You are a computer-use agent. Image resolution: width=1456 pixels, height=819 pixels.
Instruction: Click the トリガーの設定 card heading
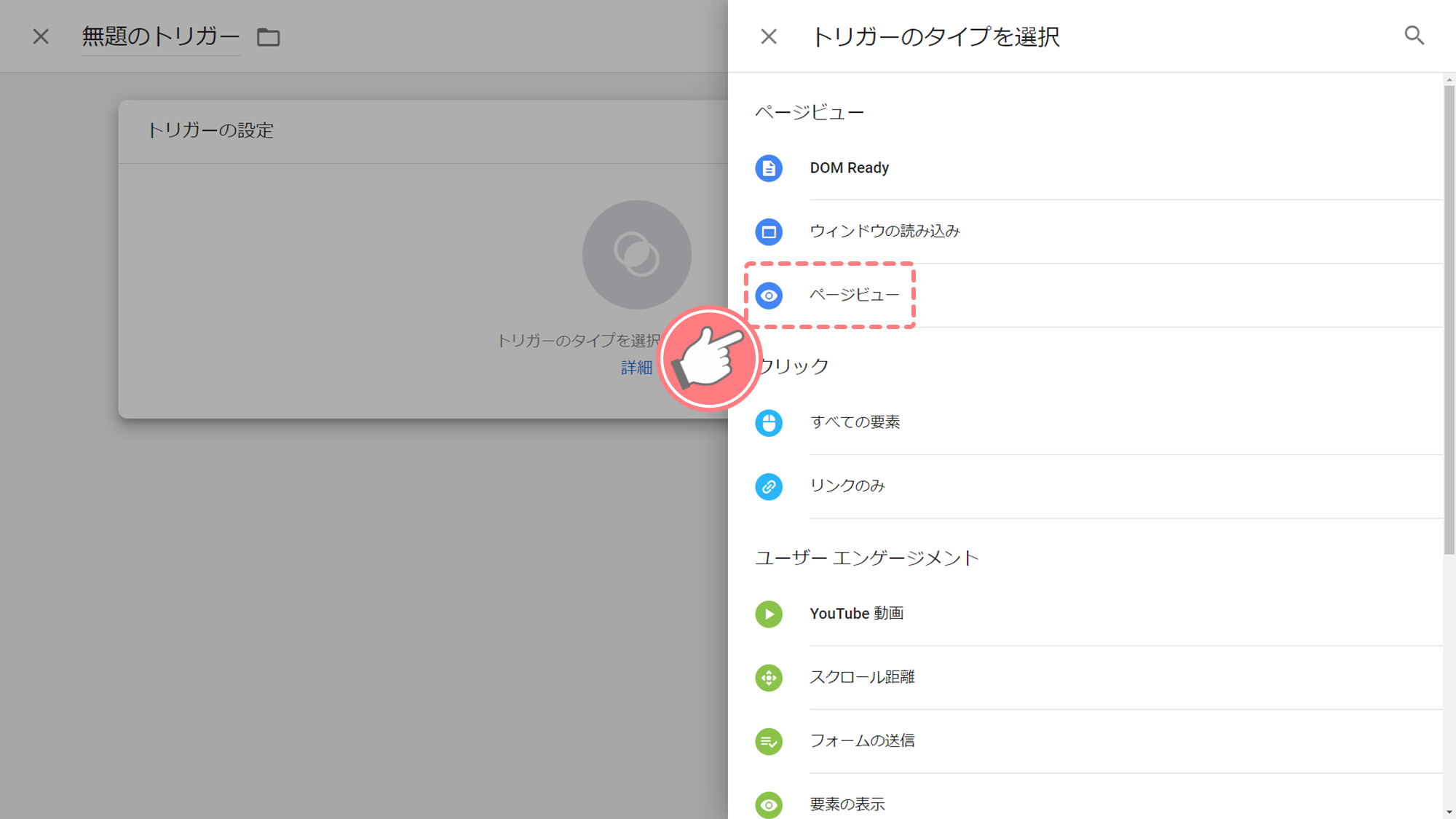tap(210, 131)
